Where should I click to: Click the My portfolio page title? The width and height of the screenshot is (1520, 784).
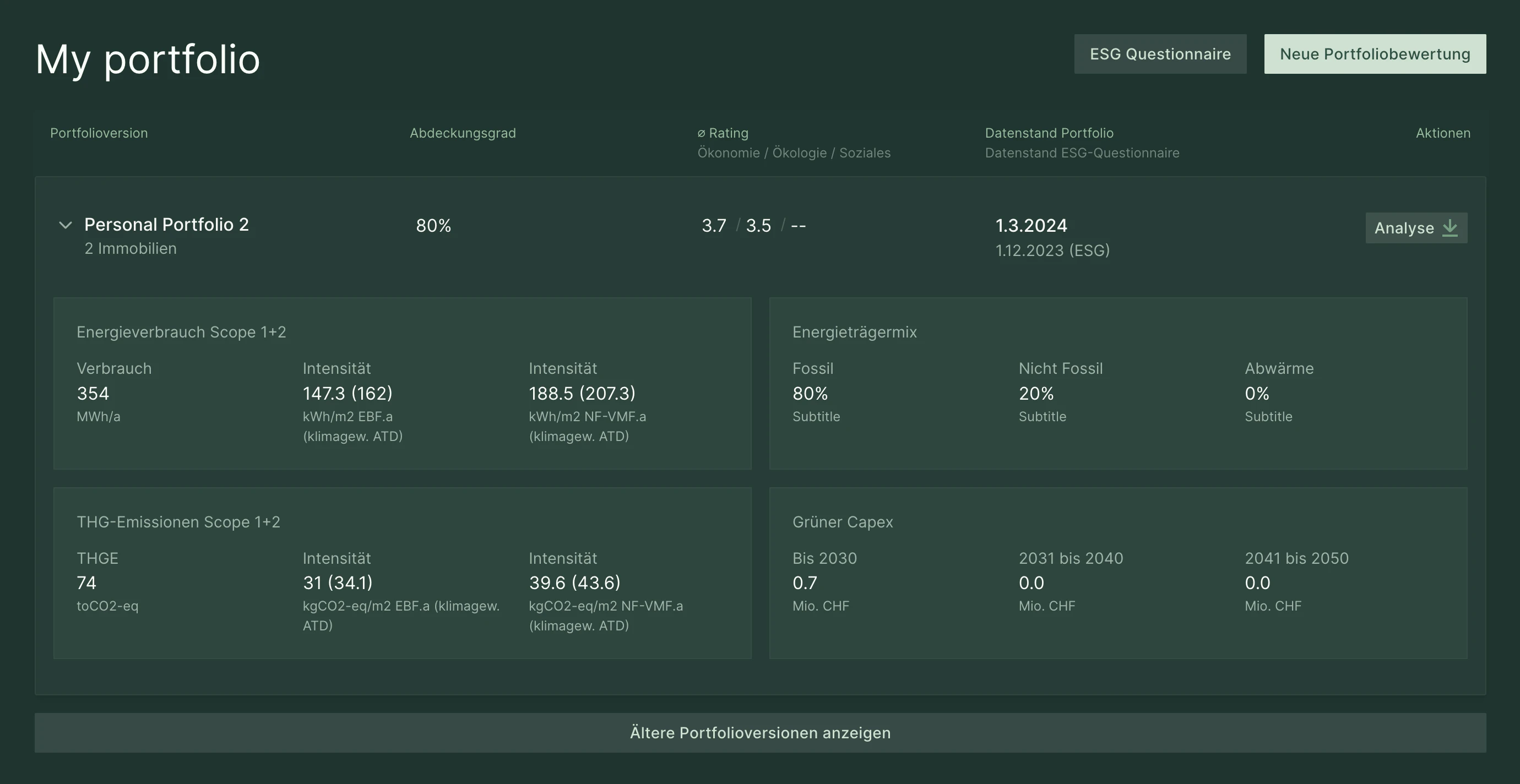tap(148, 59)
